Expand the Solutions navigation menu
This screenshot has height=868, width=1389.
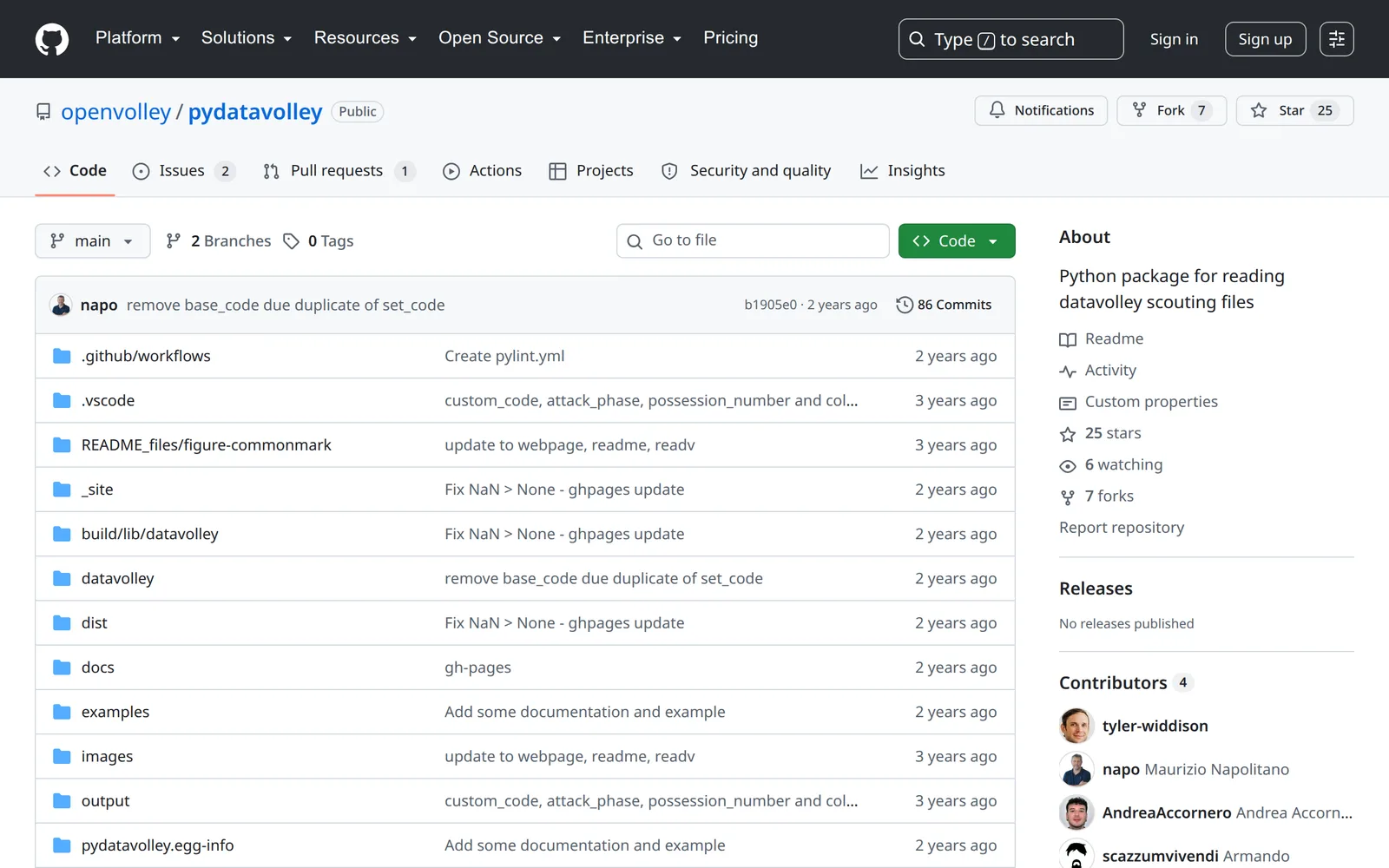click(x=247, y=38)
